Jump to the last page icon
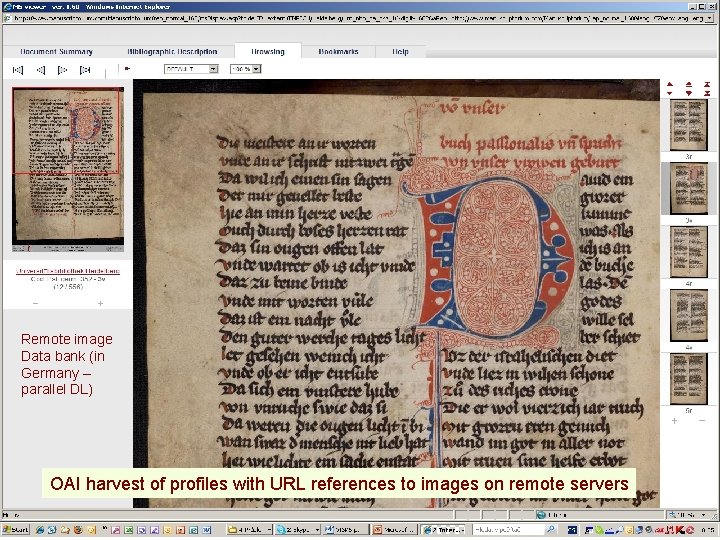Image resolution: width=720 pixels, height=540 pixels. [85, 70]
